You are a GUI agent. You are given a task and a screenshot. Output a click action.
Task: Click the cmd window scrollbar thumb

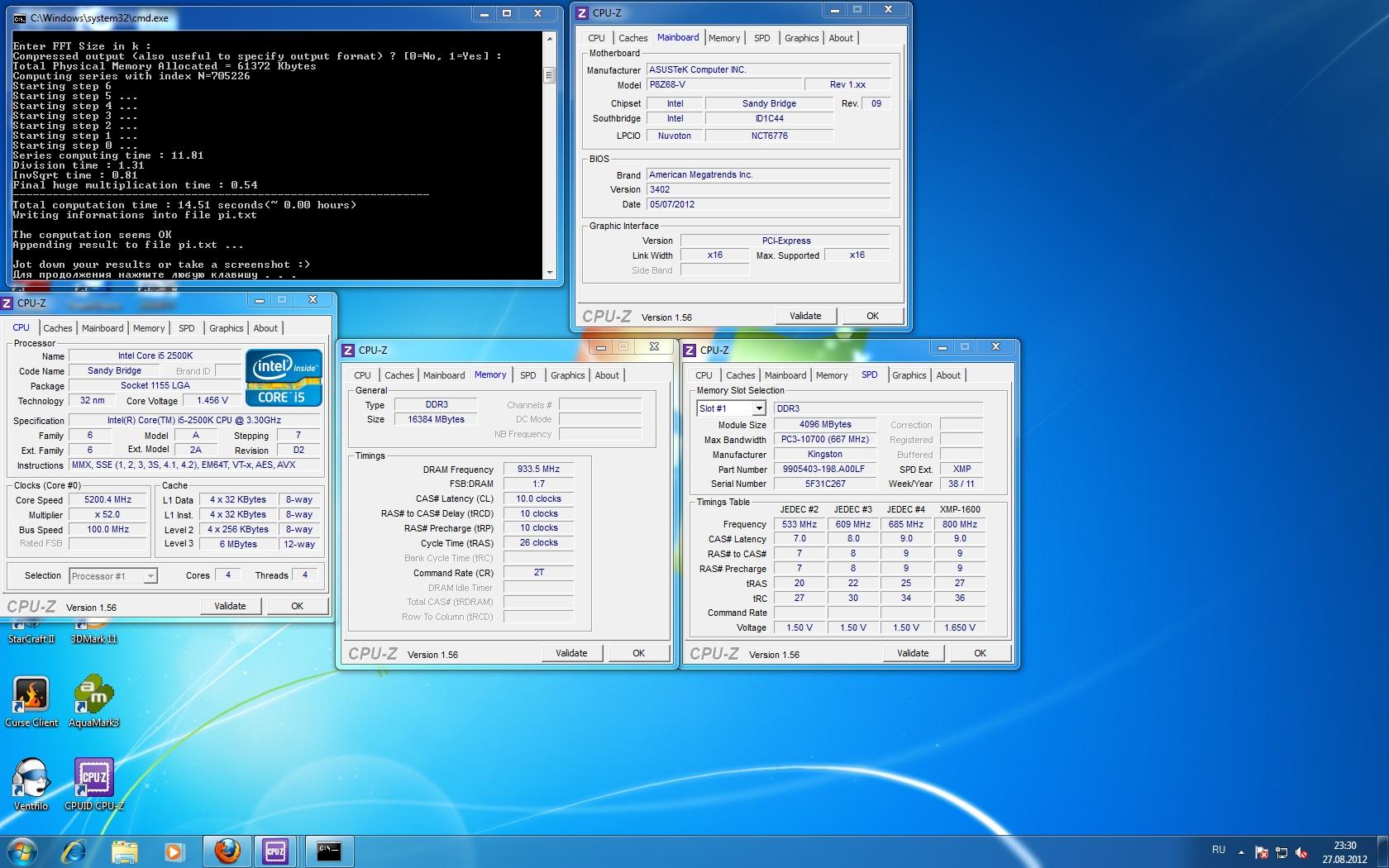tap(550, 75)
